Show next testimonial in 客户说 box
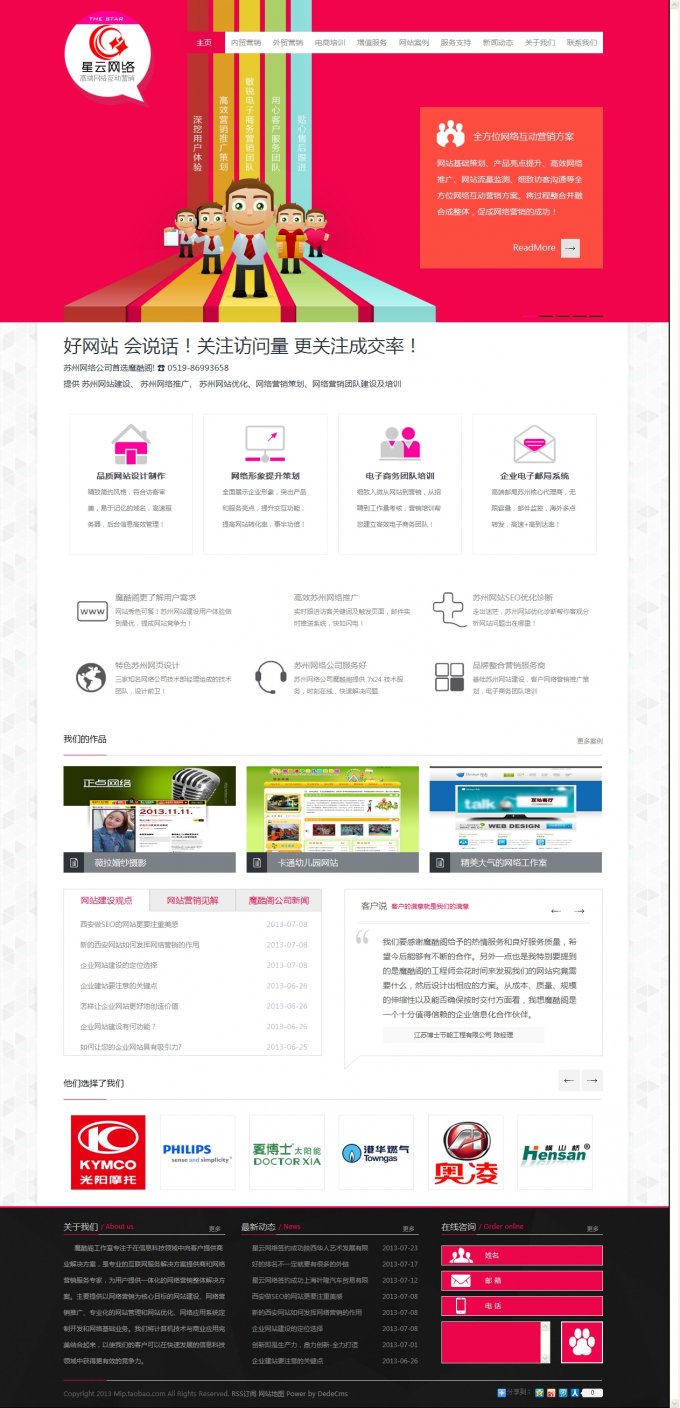This screenshot has height=1408, width=680. click(579, 911)
